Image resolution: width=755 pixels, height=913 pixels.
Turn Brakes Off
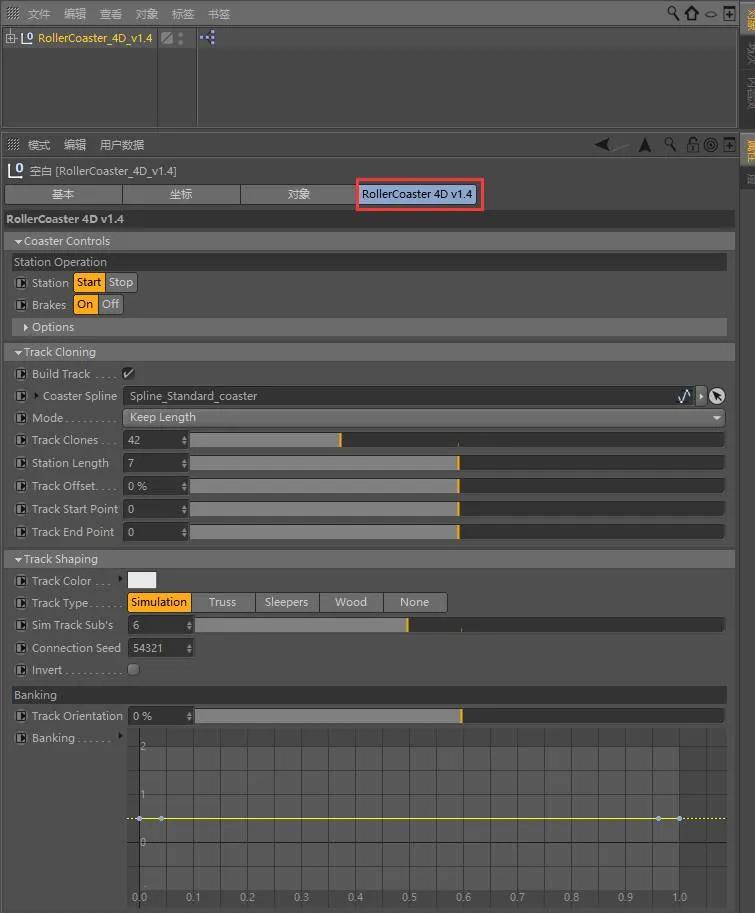[111, 305]
